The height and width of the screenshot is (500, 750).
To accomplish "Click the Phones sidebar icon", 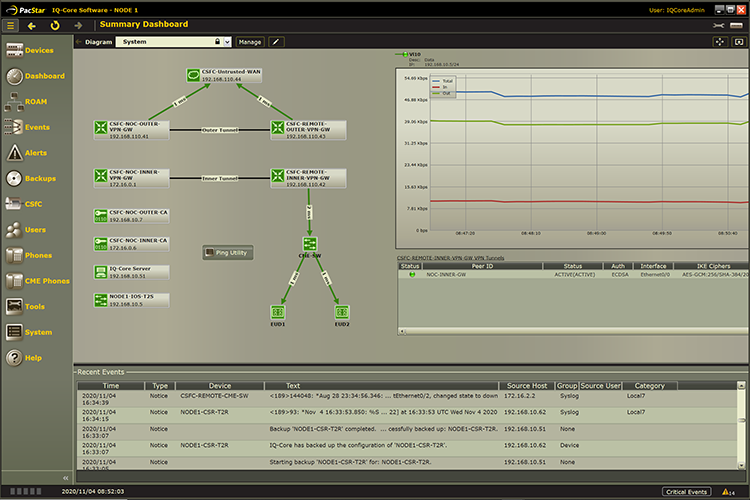I will [x=14, y=256].
